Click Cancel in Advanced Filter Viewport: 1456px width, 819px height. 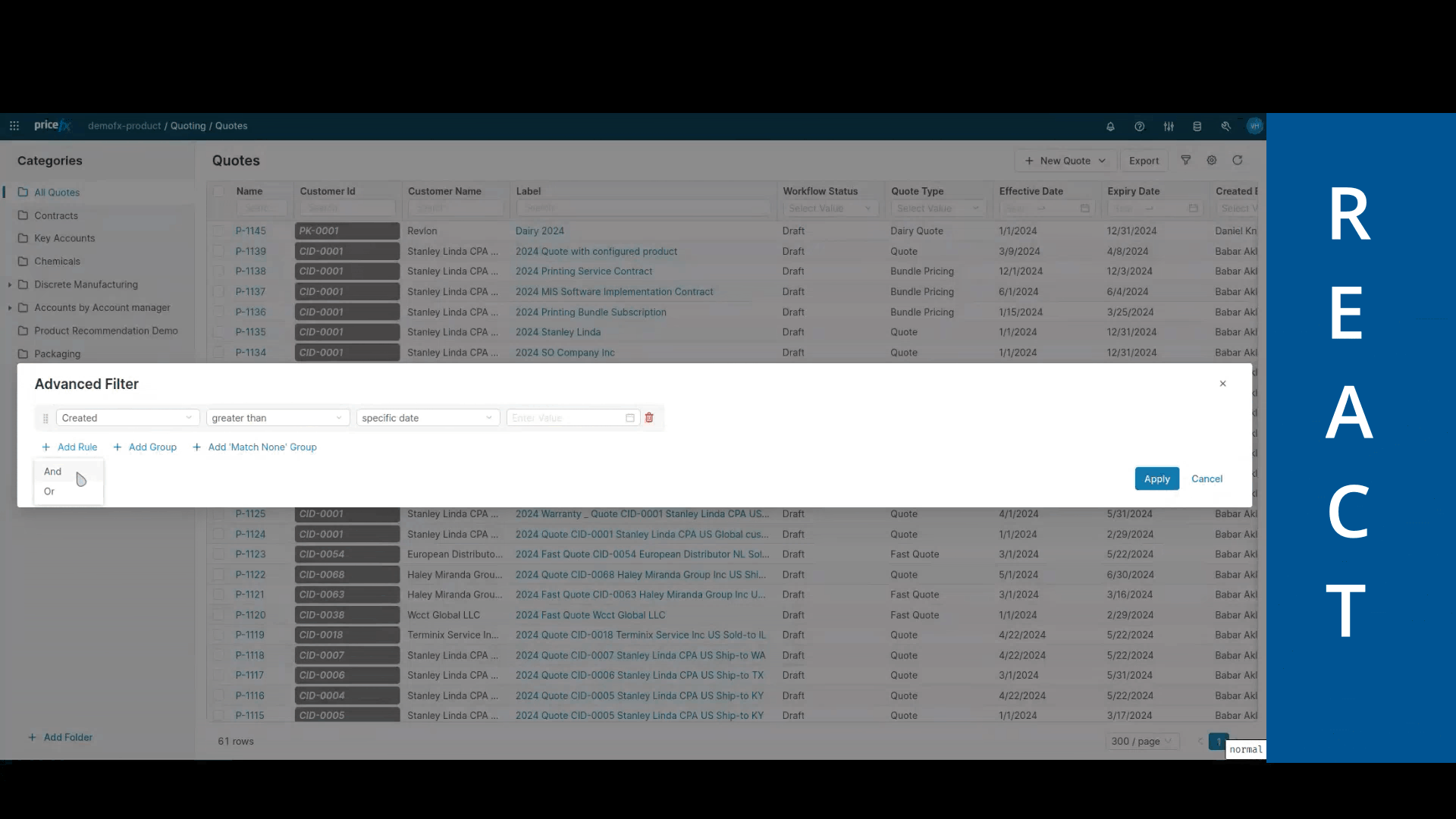(x=1207, y=479)
